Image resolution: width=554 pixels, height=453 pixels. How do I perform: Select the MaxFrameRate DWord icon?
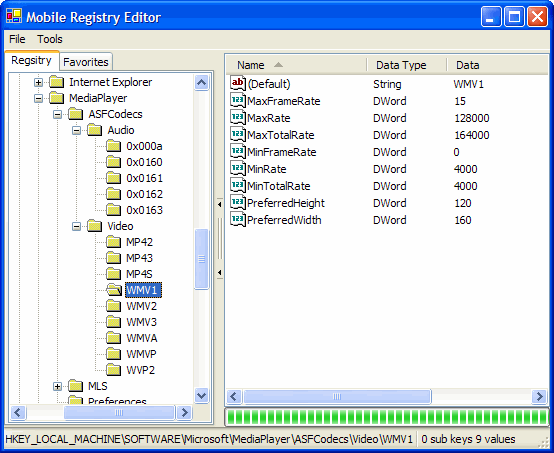tap(237, 100)
